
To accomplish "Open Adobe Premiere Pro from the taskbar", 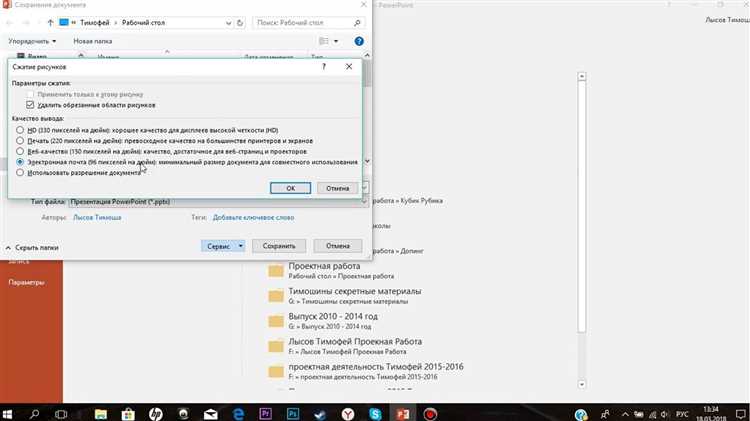I will point(265,414).
